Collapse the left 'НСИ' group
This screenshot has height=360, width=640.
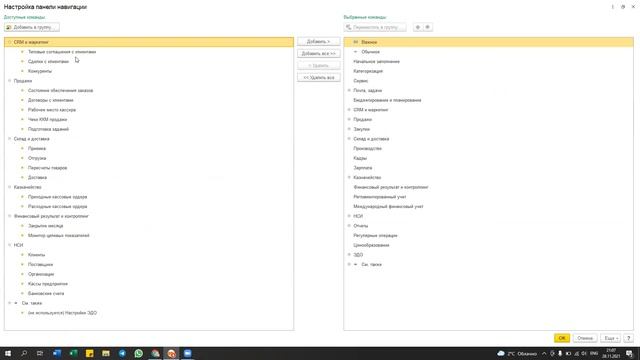[x=9, y=245]
